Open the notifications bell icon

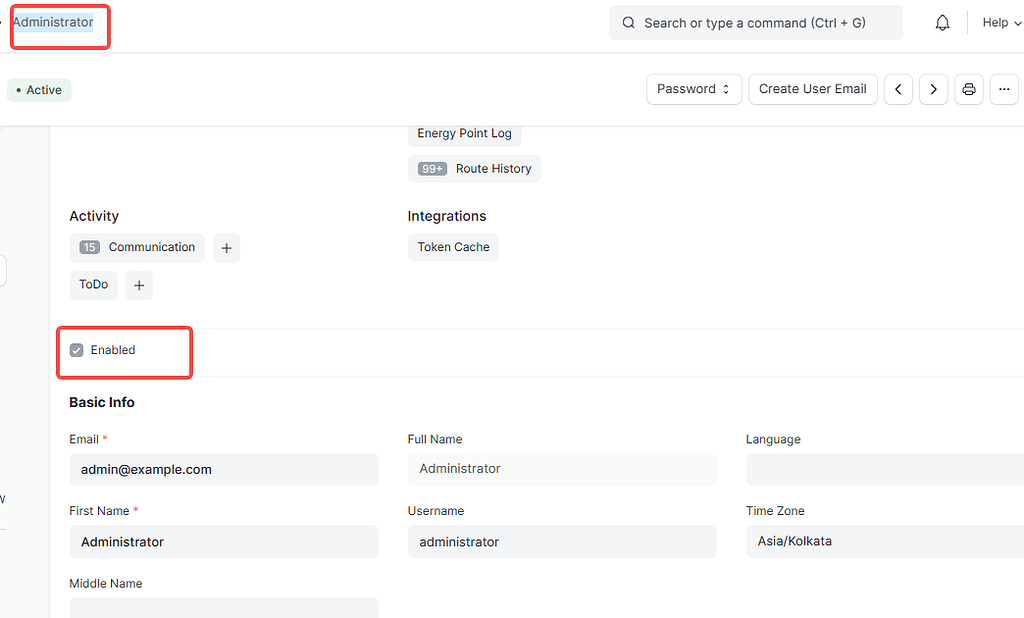942,23
